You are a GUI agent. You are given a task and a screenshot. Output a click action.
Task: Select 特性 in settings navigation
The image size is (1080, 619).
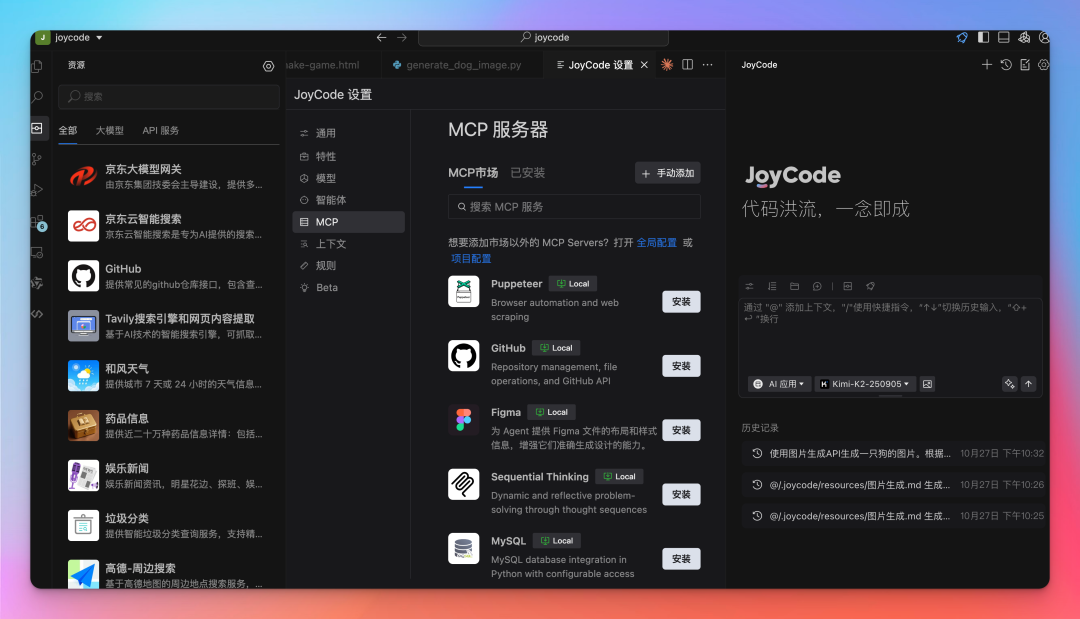(x=349, y=156)
